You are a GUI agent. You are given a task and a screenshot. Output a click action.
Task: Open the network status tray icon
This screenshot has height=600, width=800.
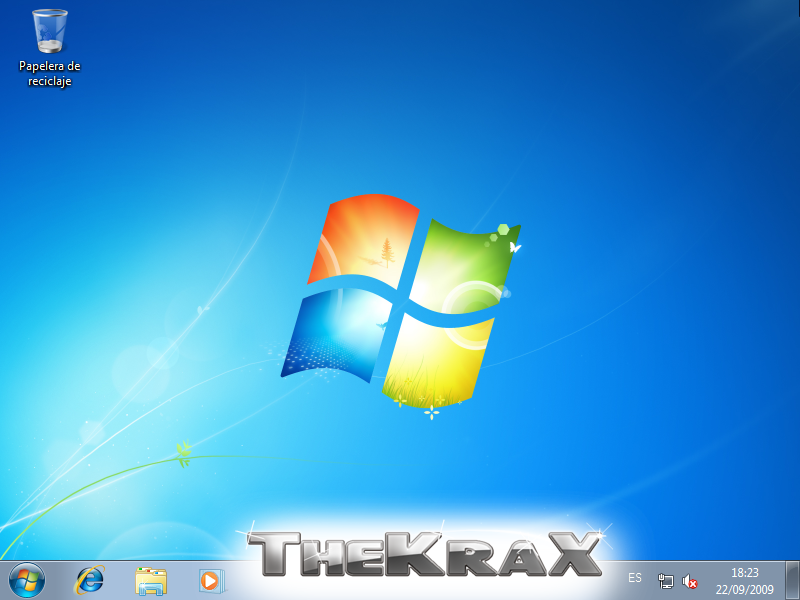665,581
